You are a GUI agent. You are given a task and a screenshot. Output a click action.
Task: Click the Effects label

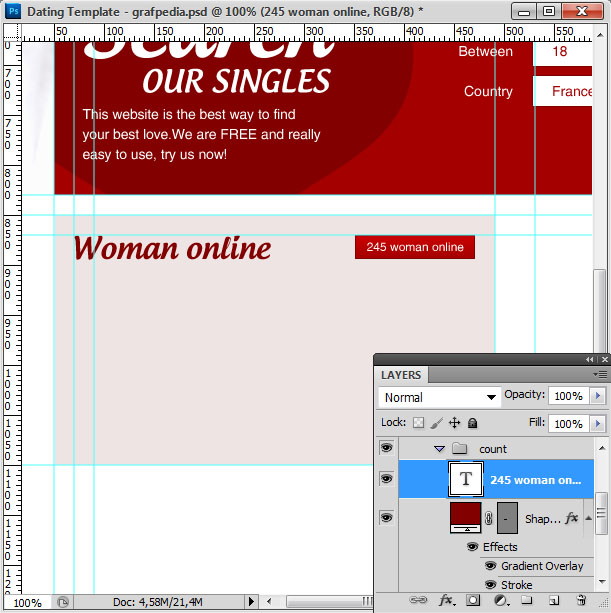[500, 547]
